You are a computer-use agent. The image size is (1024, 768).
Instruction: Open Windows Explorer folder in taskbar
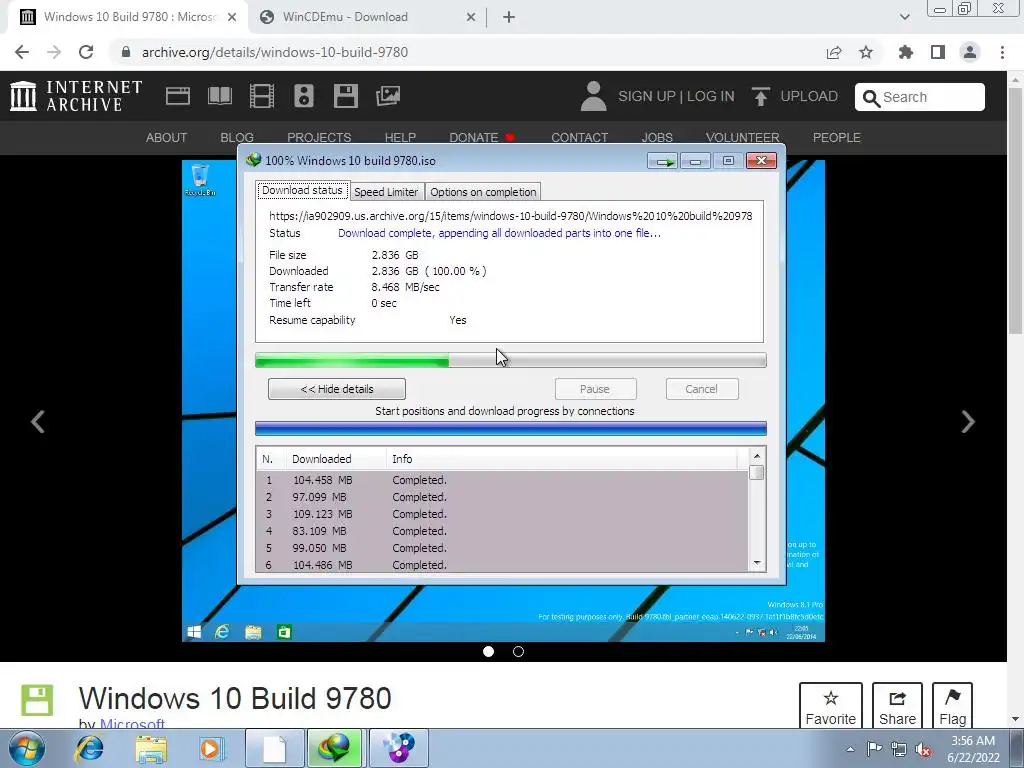point(151,748)
